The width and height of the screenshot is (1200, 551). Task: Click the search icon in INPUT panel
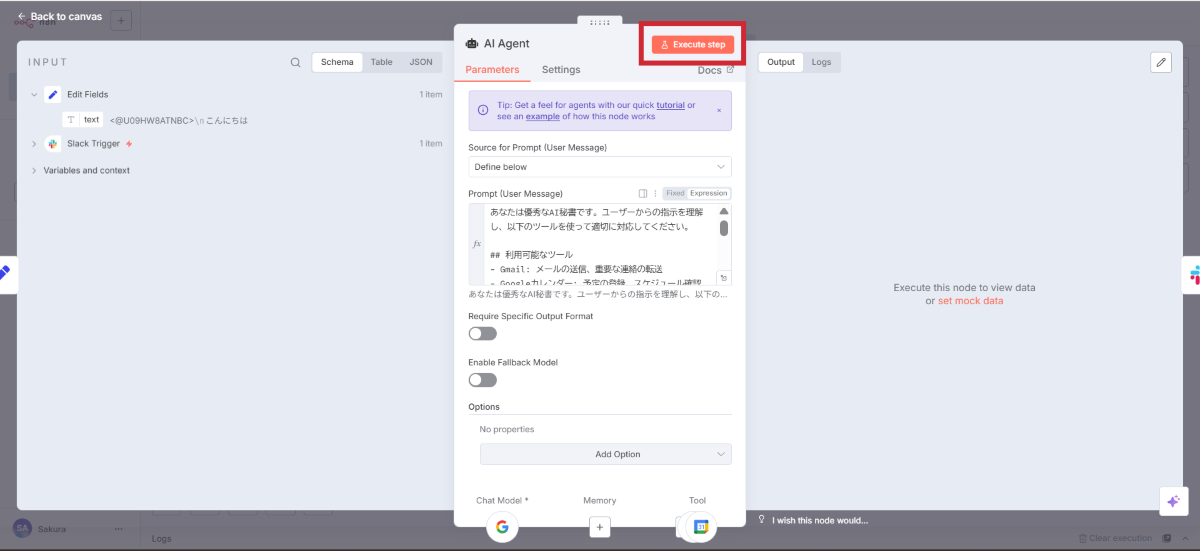(295, 62)
